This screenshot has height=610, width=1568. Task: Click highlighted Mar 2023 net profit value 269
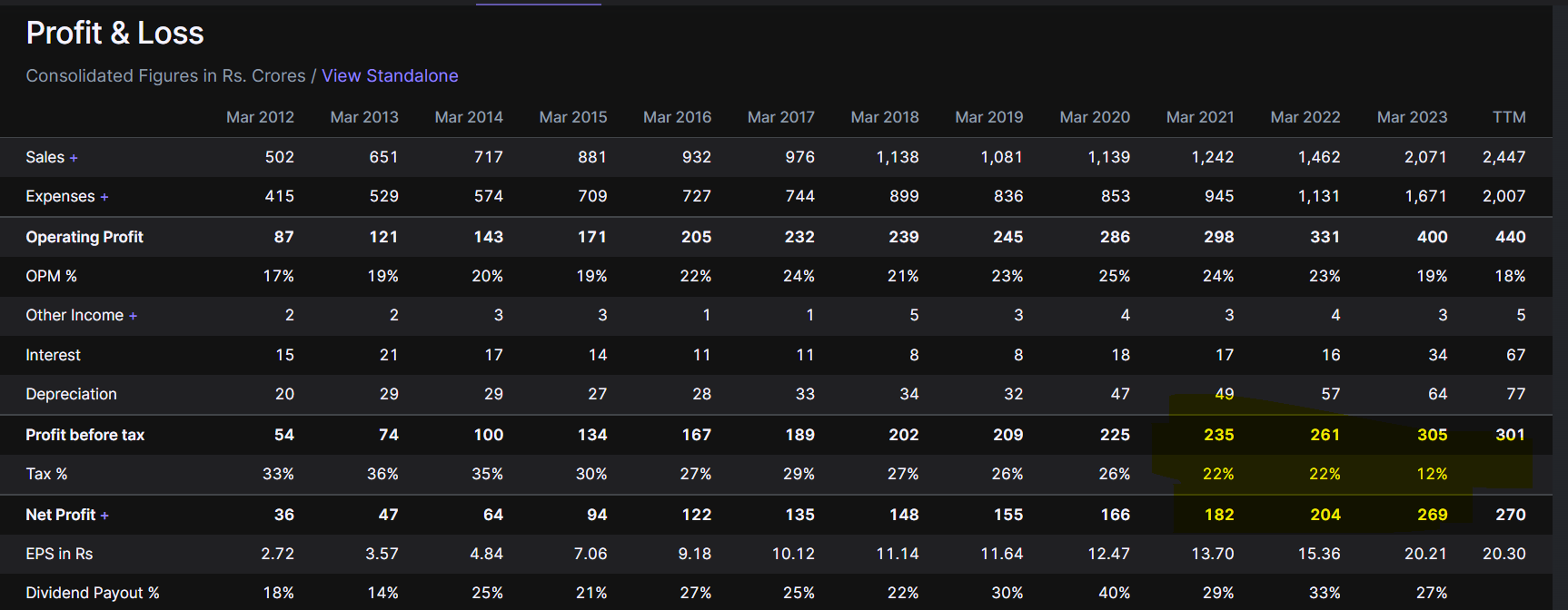coord(1432,515)
